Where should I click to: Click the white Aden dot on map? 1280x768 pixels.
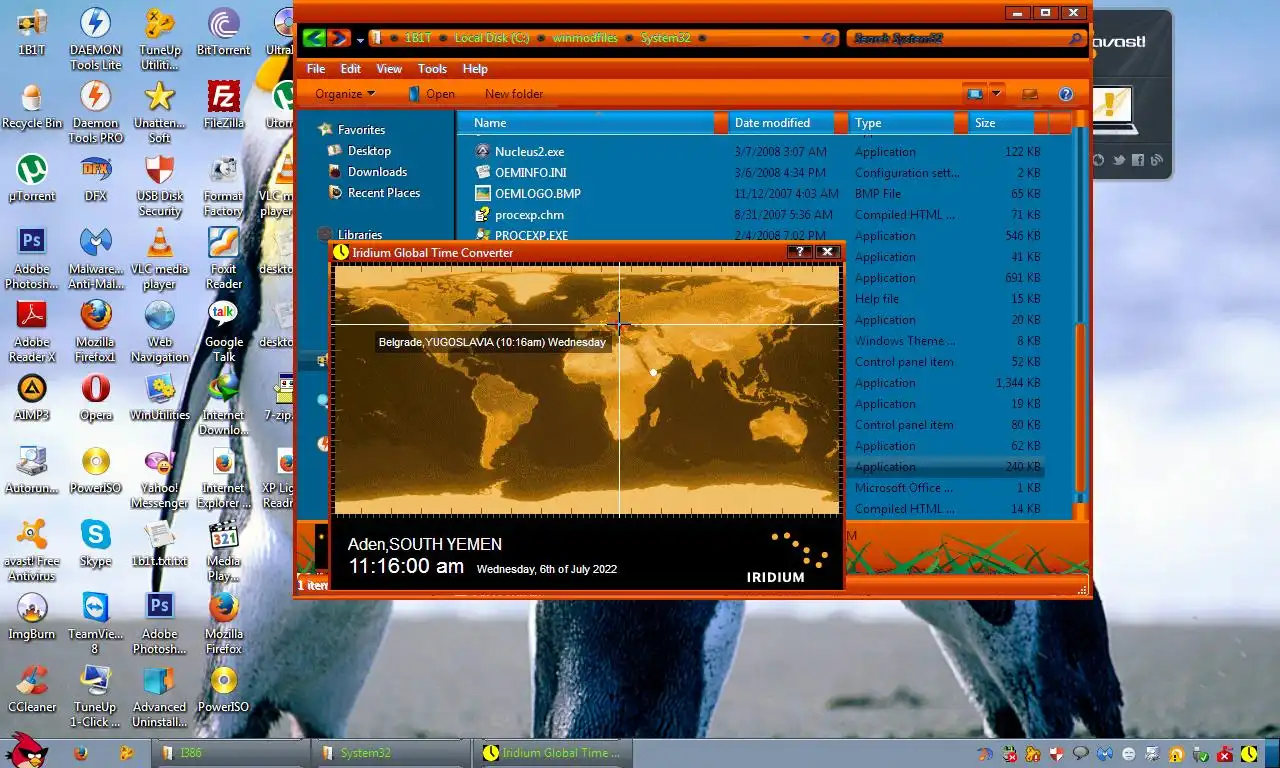point(653,373)
